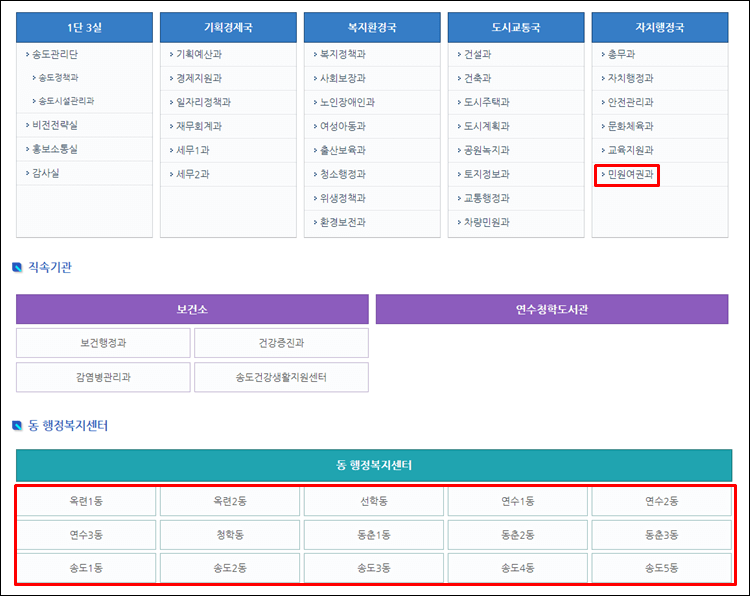750x596 pixels.
Task: Open 자치행정과 department
Action: coord(630,78)
